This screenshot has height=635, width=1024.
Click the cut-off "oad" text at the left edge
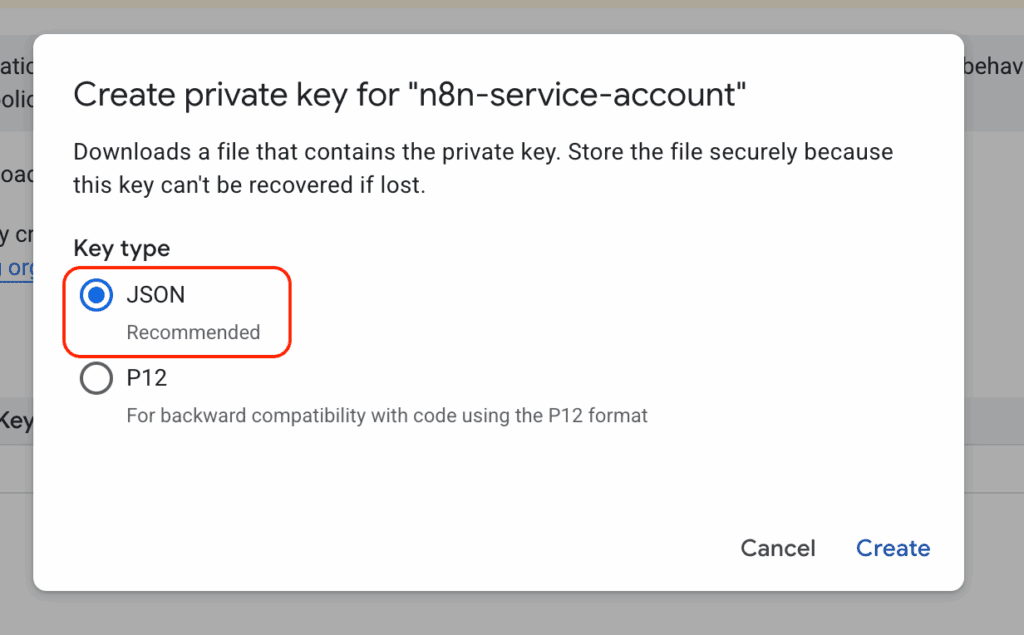(16, 174)
